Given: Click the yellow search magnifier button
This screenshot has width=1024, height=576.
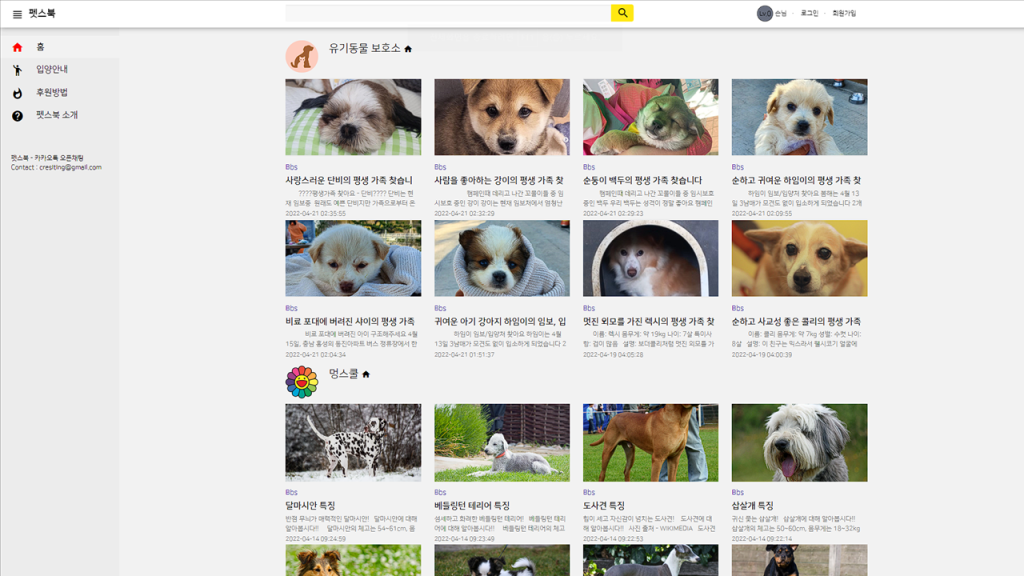Looking at the screenshot, I should (x=622, y=13).
